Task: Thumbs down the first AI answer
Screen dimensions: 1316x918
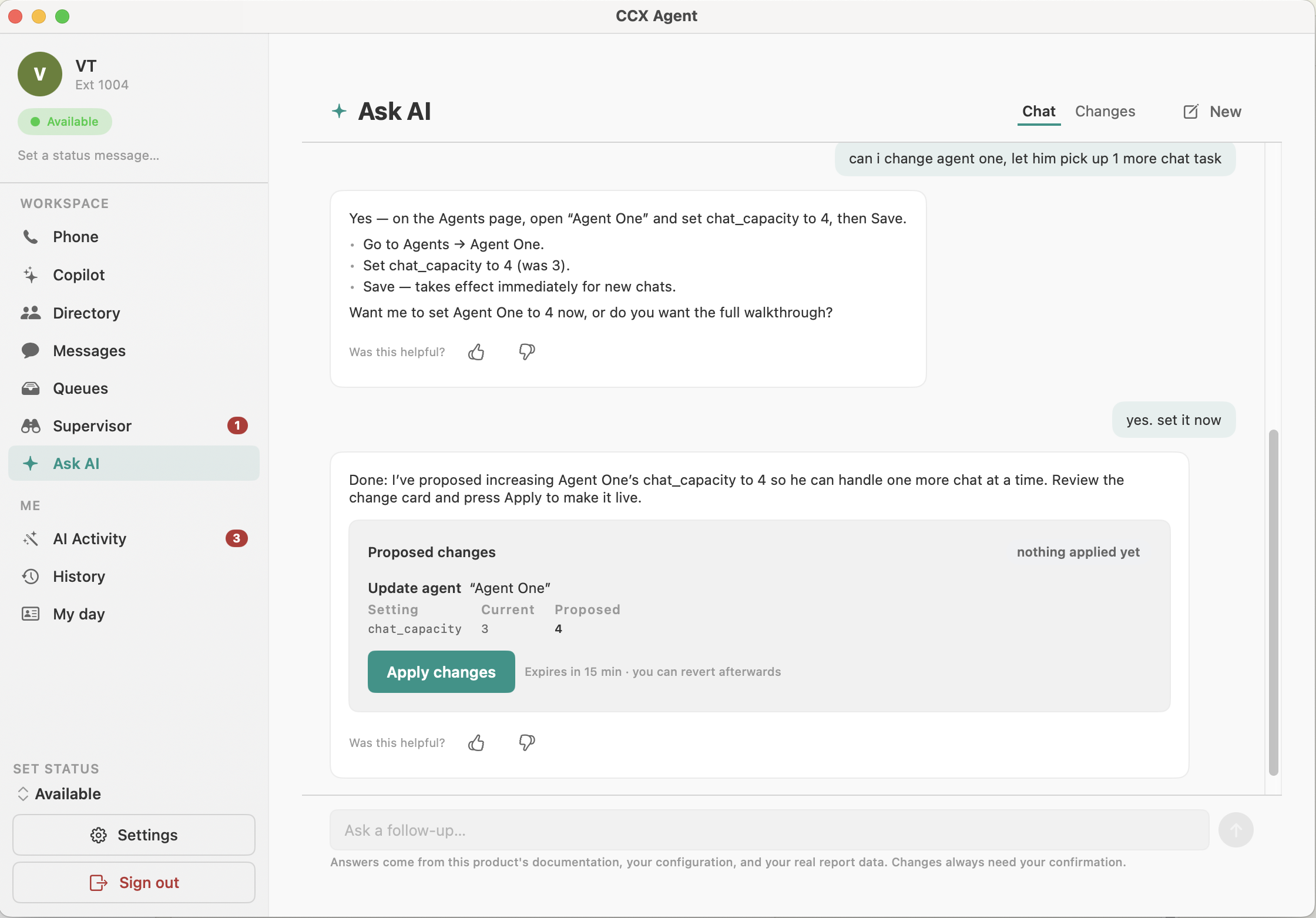Action: click(527, 352)
